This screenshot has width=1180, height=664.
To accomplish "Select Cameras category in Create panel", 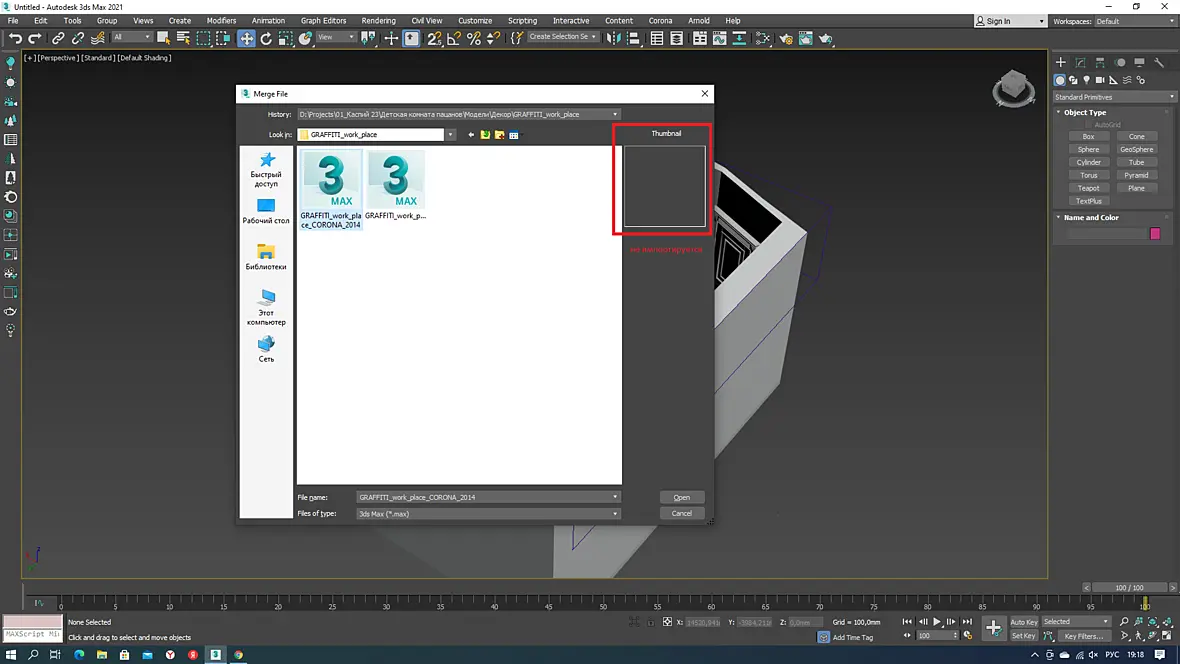I will coord(1100,80).
